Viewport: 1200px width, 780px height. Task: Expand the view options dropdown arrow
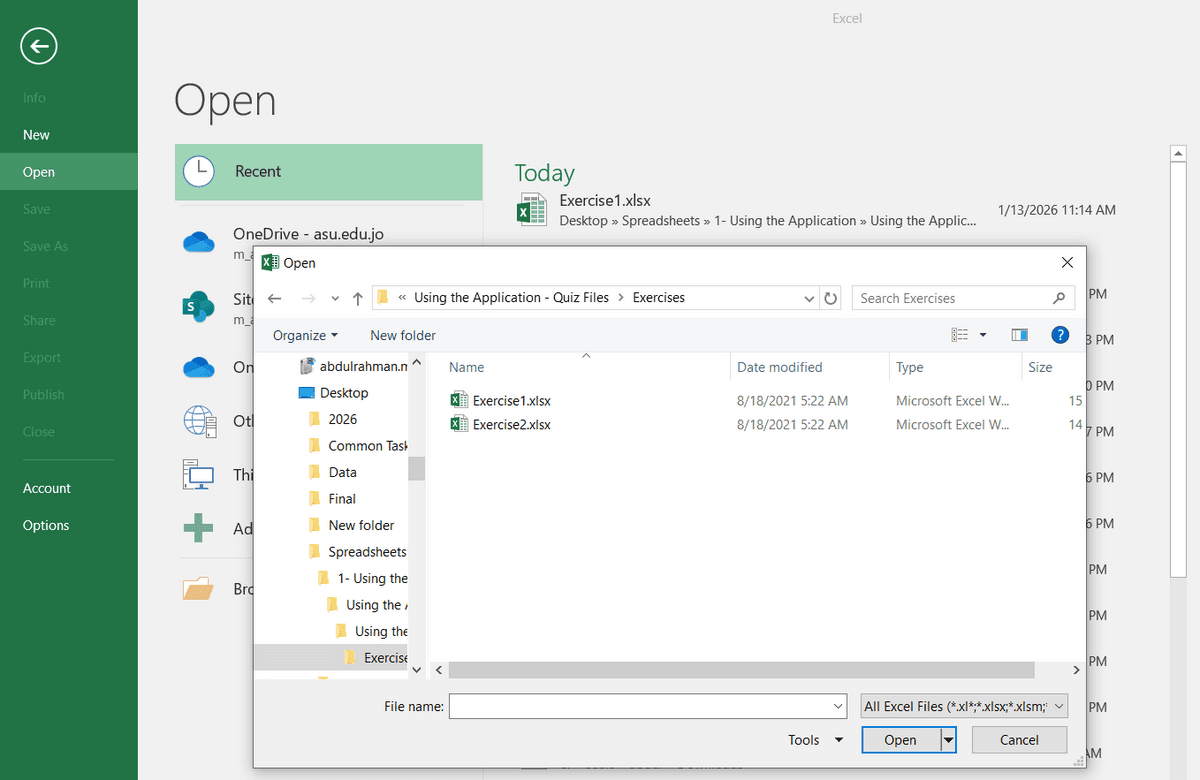pos(983,335)
